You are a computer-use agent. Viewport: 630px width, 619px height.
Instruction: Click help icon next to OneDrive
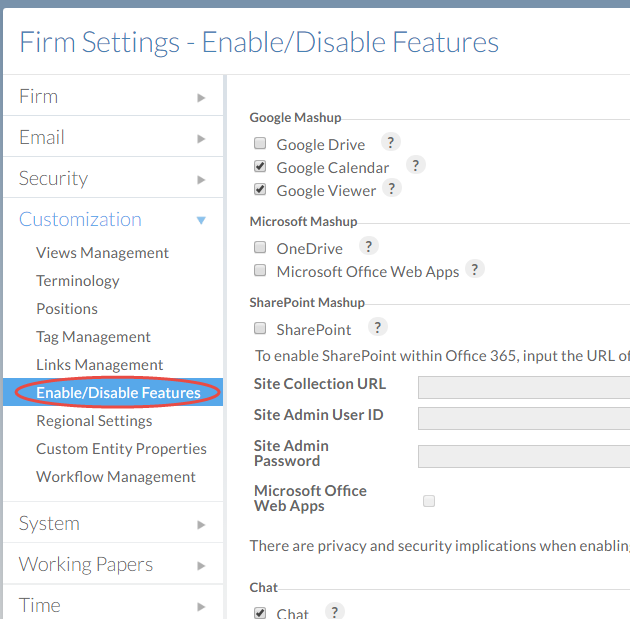[368, 247]
